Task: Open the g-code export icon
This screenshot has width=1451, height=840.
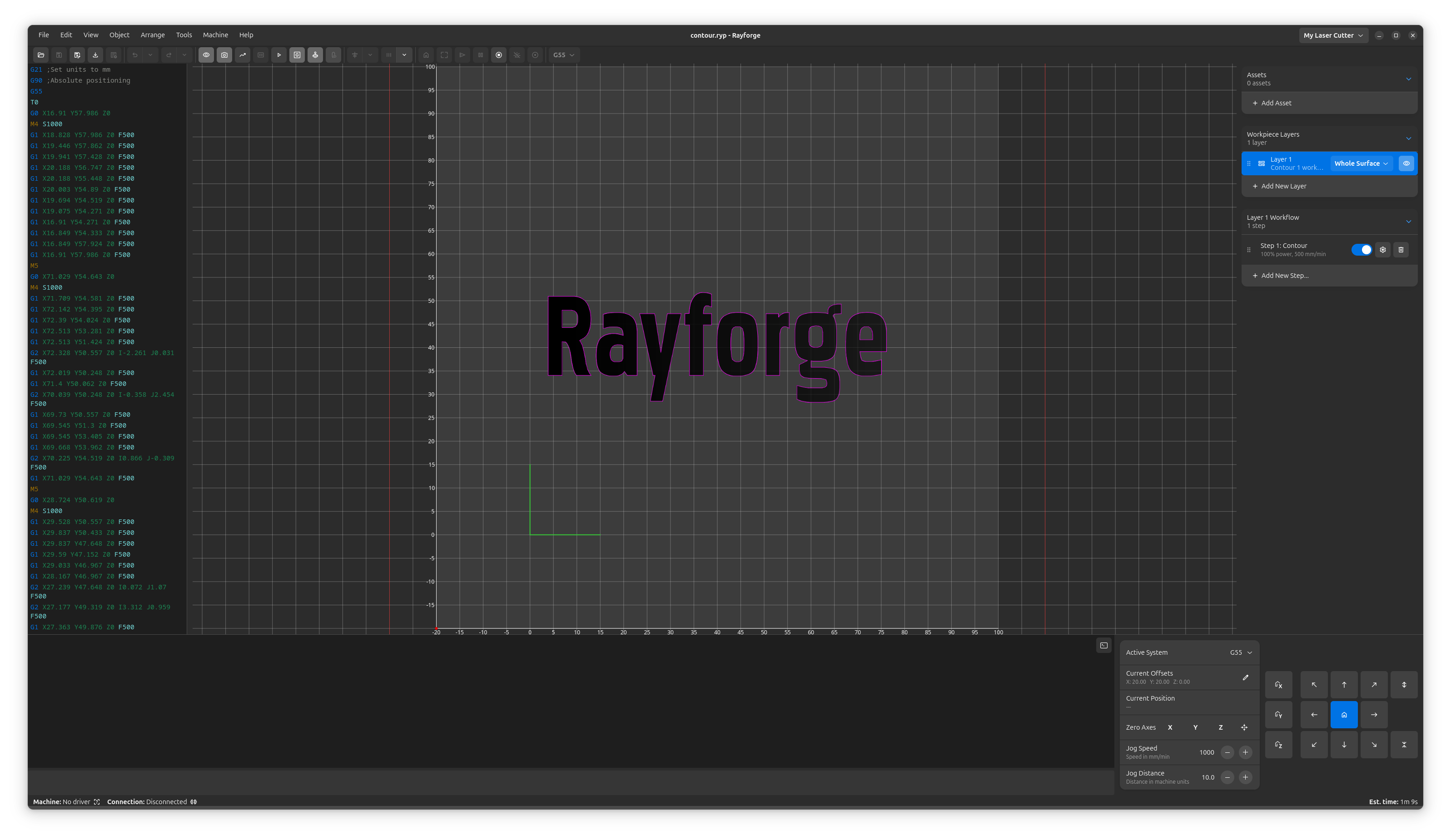Action: click(95, 54)
